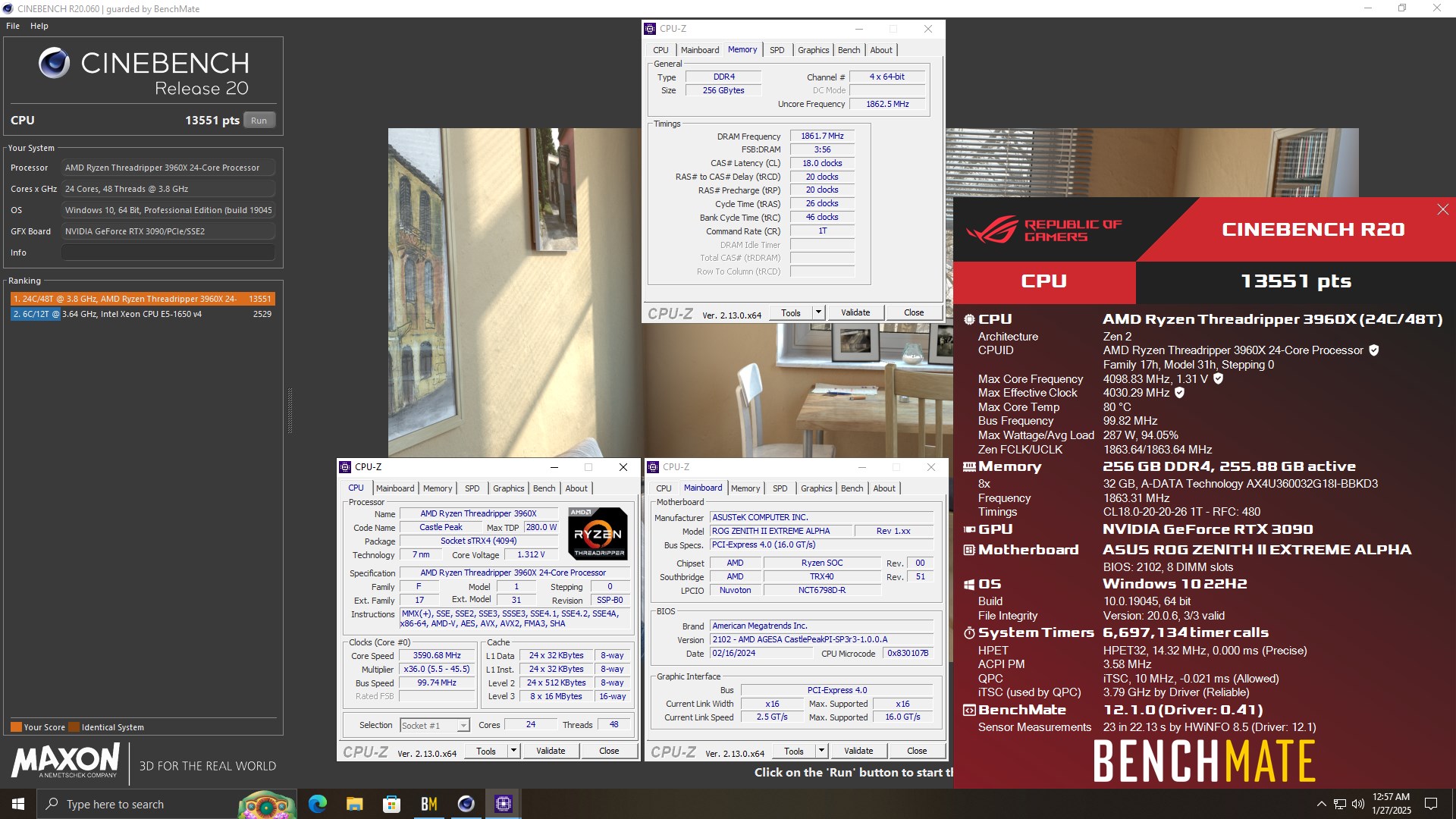
Task: Switch to Bench tab in Memory CPU-Z window
Action: pyautogui.click(x=849, y=50)
